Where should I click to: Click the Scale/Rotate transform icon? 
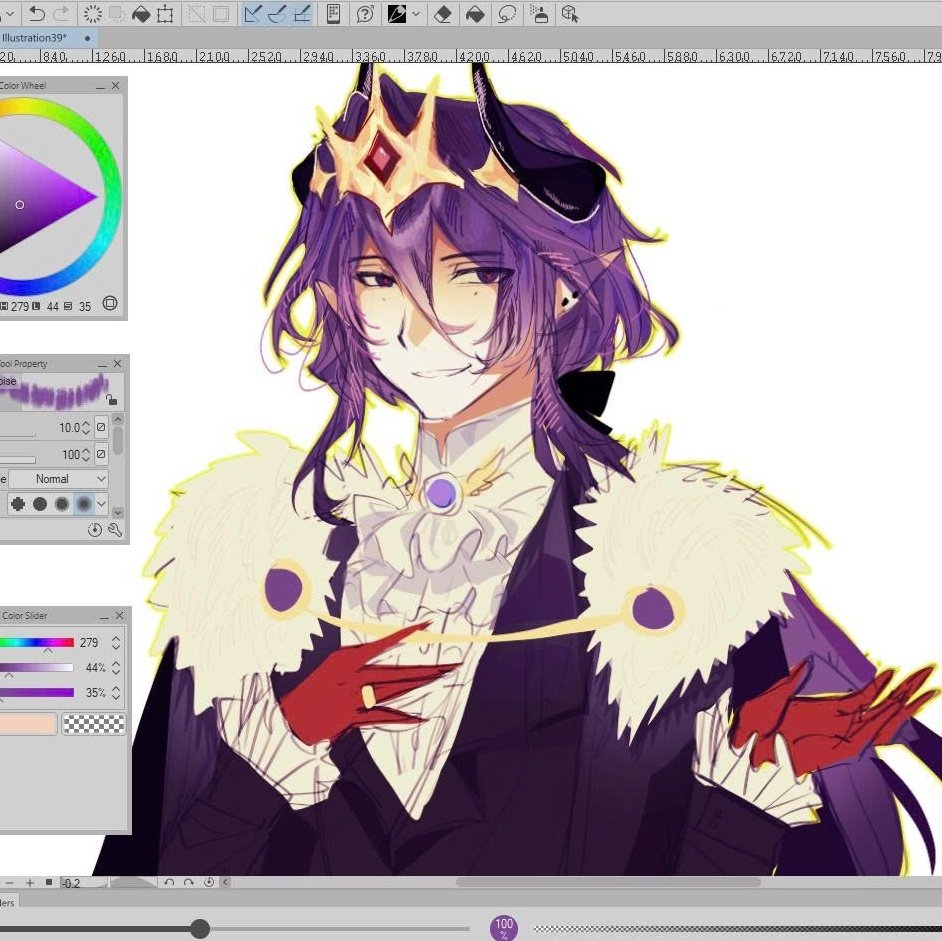pos(165,14)
